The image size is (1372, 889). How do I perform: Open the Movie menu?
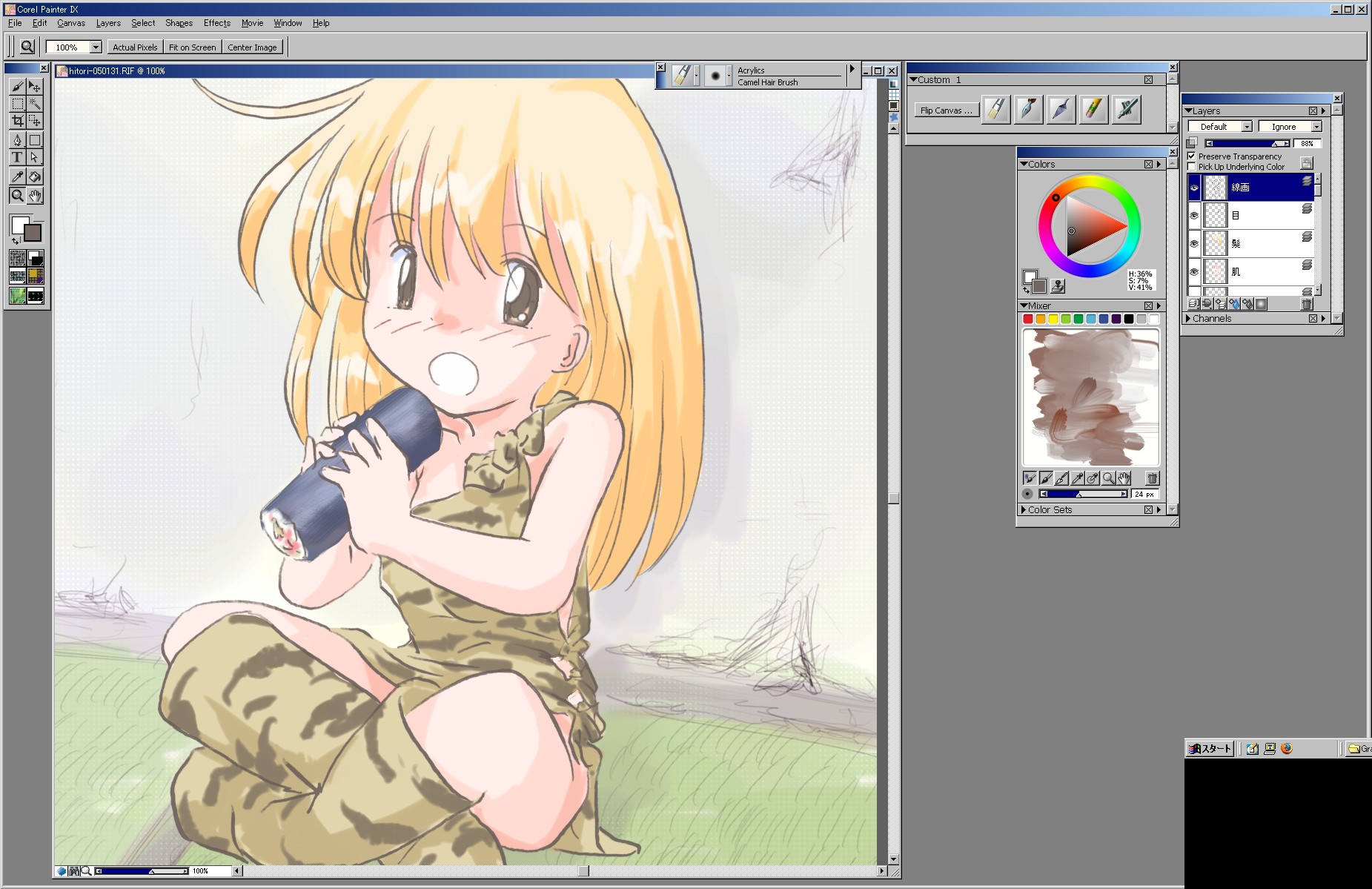tap(252, 23)
